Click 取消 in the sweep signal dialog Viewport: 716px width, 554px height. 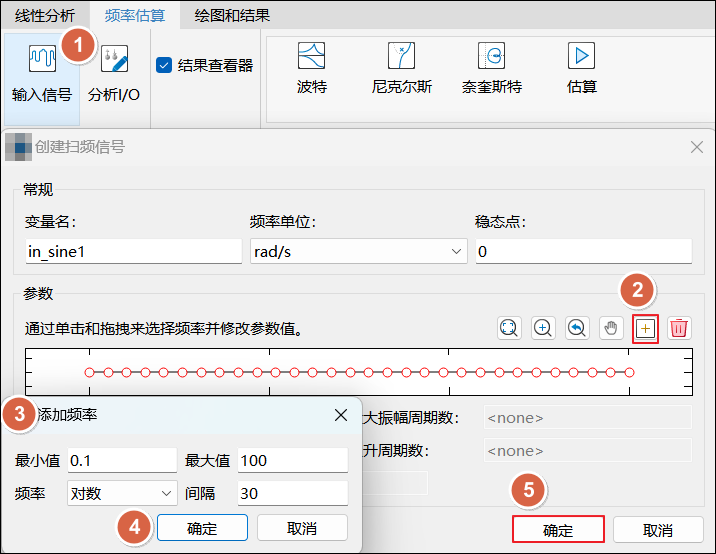[x=657, y=530]
